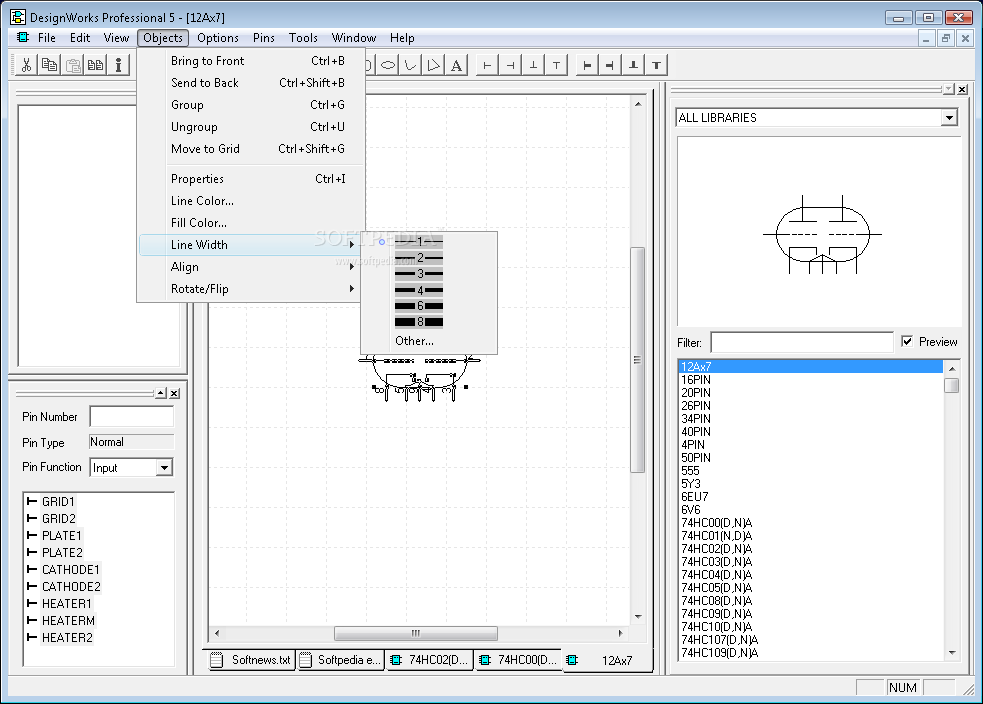Screen dimensions: 983x704
Task: Open the Edit menu
Action: click(x=80, y=38)
